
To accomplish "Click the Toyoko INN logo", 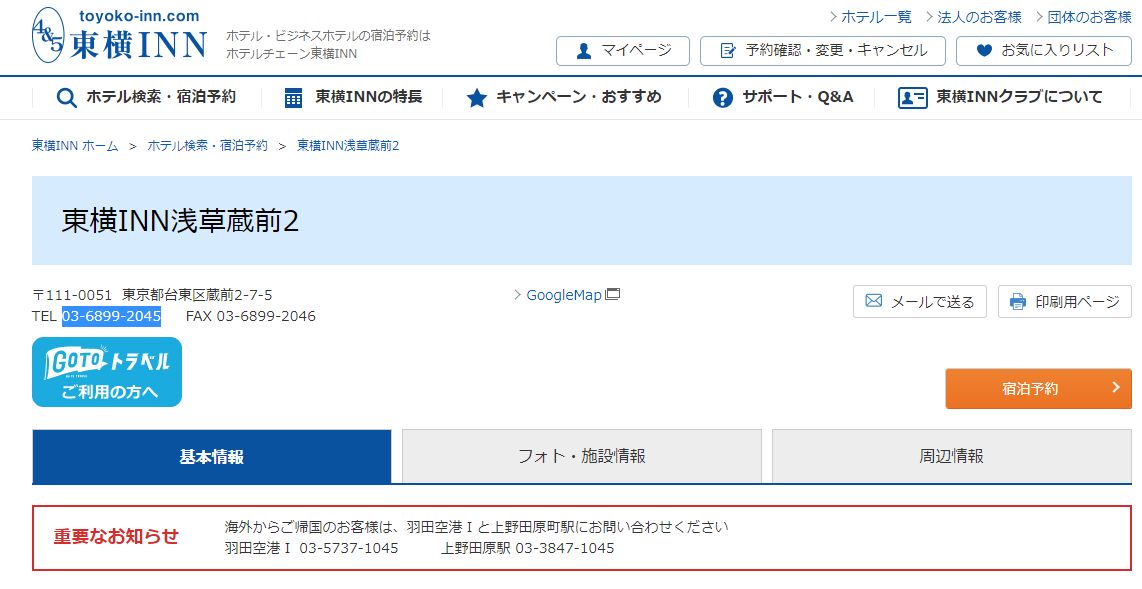I will click(x=120, y=36).
